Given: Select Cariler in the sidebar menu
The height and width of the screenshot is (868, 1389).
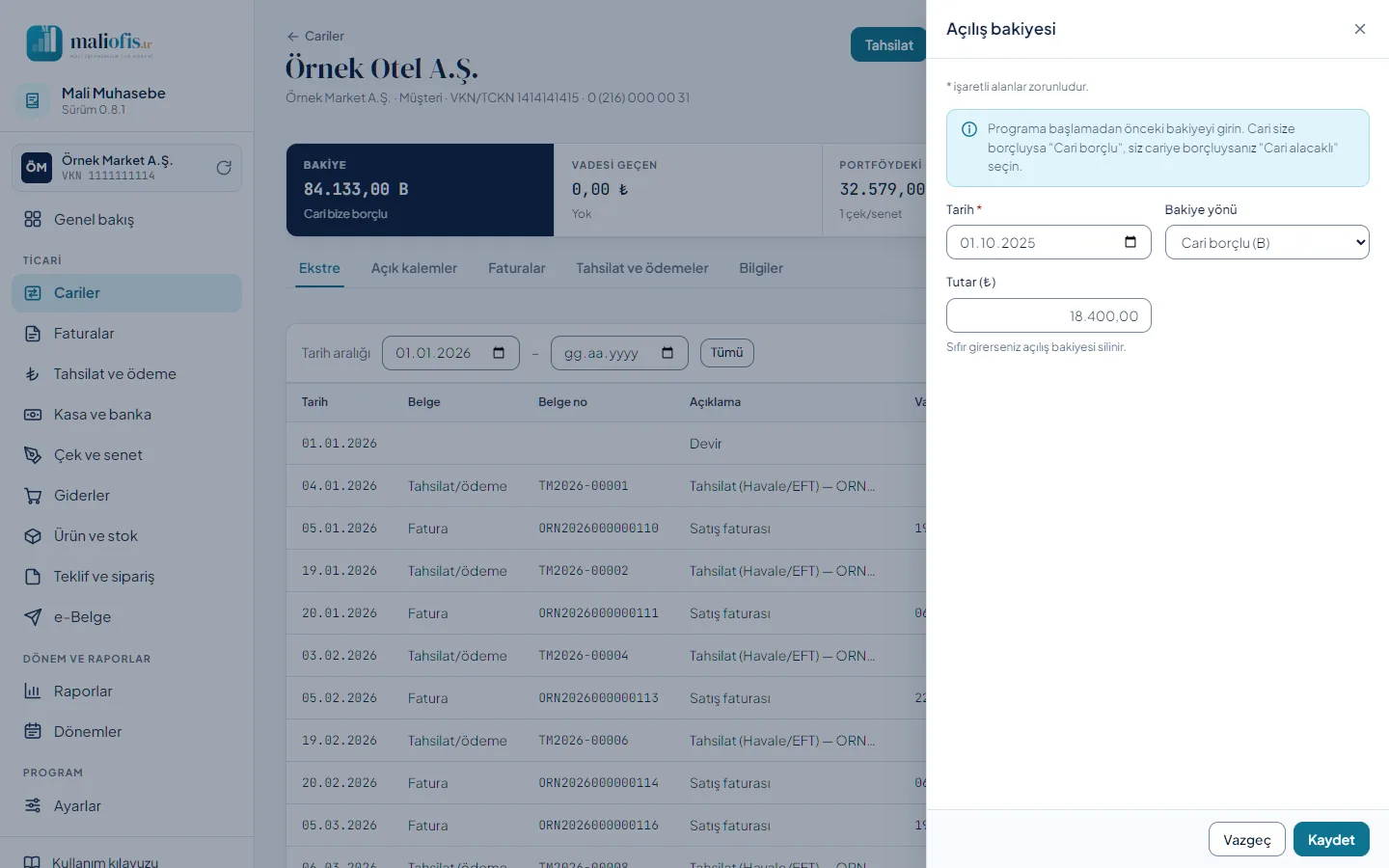Looking at the screenshot, I should 127,293.
